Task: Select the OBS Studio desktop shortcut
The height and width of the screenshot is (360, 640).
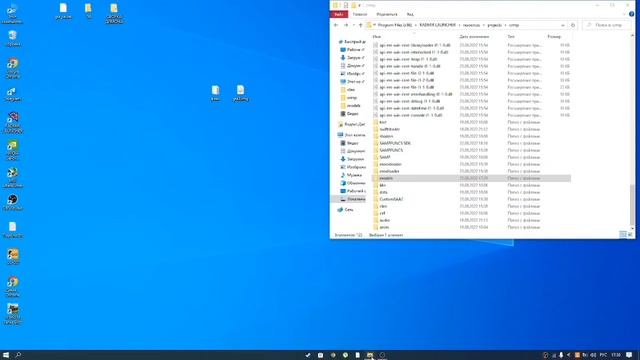Action: tap(13, 202)
